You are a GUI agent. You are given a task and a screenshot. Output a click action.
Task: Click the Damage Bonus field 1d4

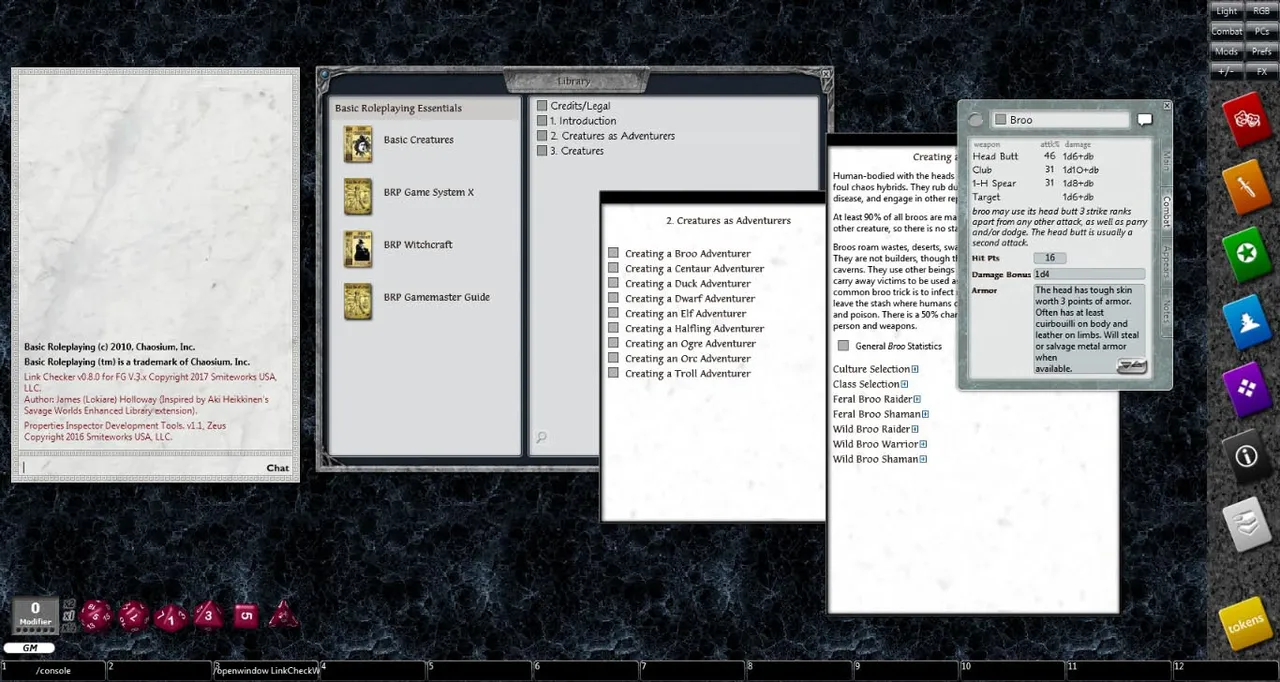[1089, 274]
